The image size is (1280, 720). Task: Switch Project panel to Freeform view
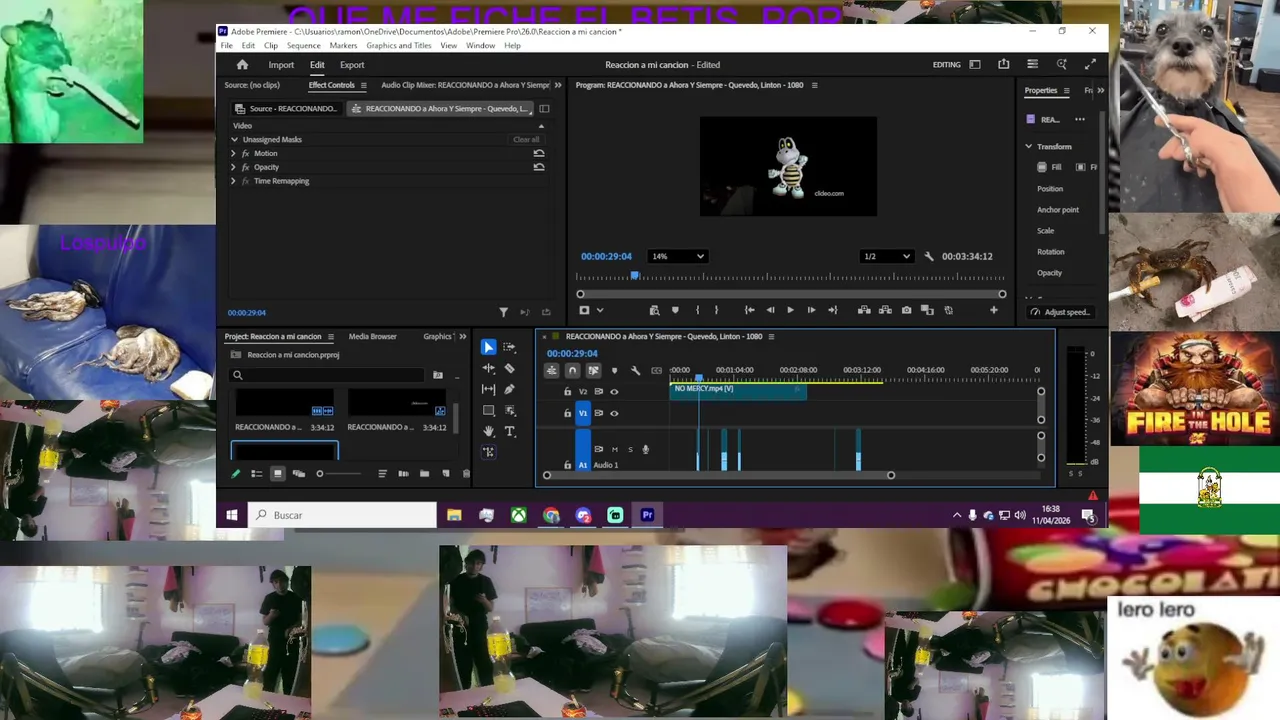click(x=299, y=474)
